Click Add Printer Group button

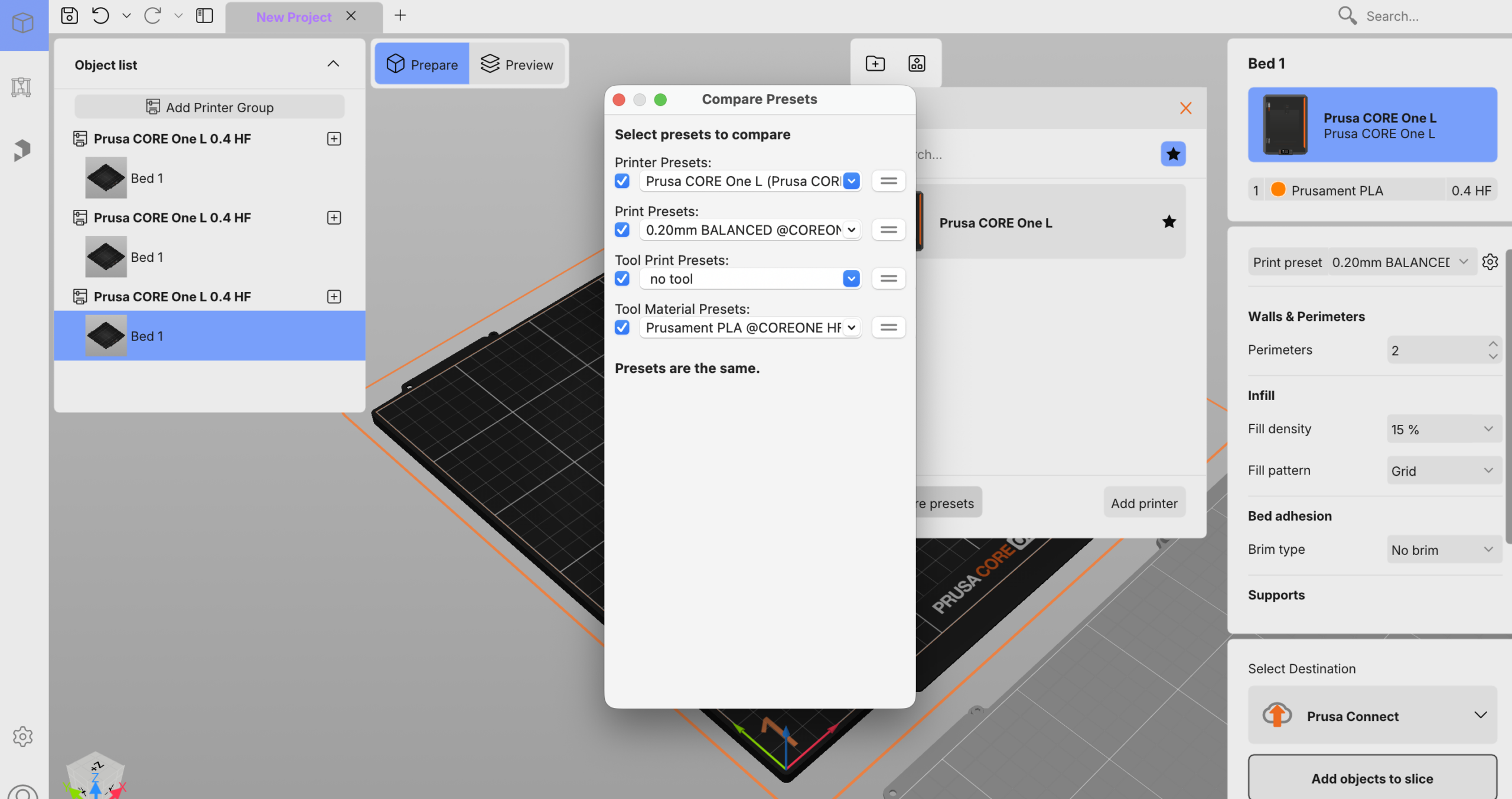pos(210,107)
